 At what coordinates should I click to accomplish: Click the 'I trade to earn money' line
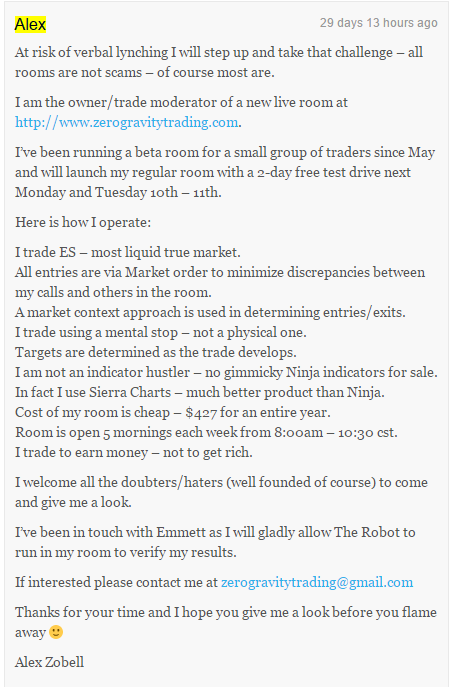pyautogui.click(x=134, y=452)
